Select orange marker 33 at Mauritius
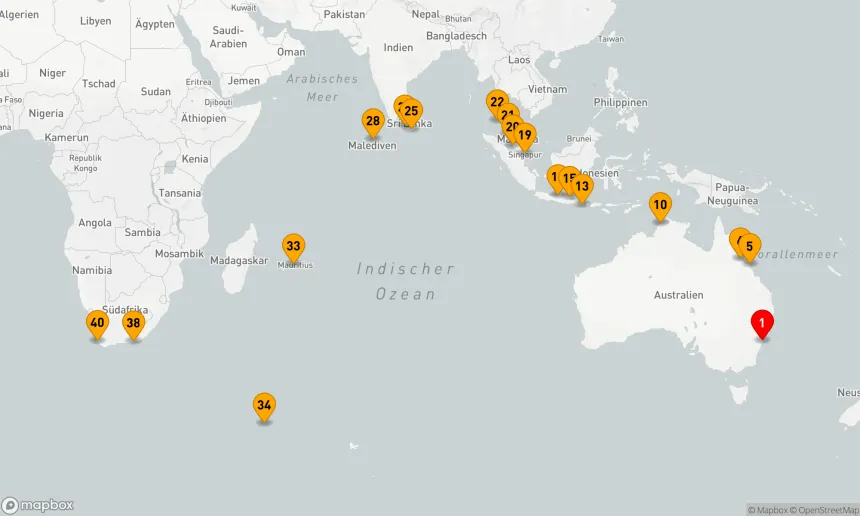 pyautogui.click(x=293, y=246)
